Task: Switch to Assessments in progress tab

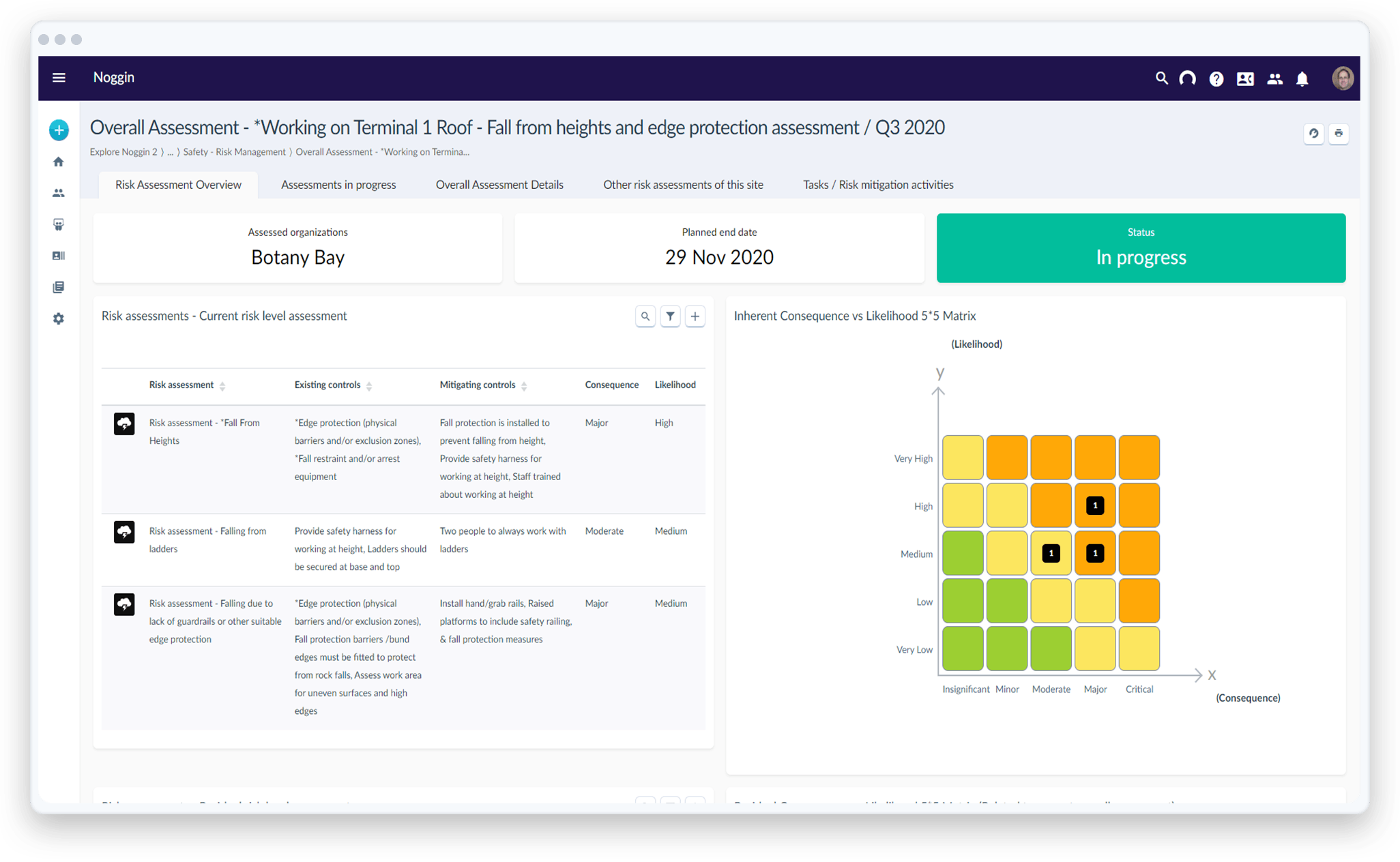Action: tap(338, 185)
